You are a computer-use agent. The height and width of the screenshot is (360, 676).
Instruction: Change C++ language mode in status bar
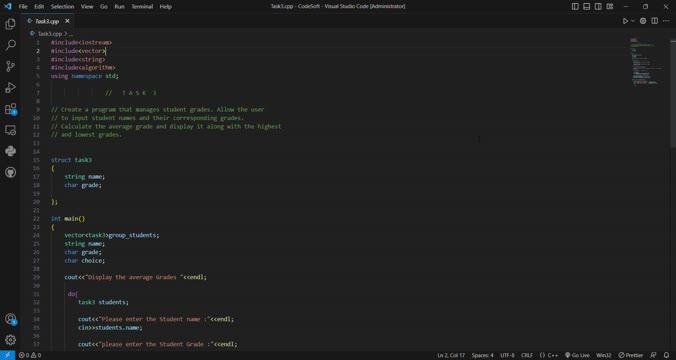pyautogui.click(x=549, y=355)
